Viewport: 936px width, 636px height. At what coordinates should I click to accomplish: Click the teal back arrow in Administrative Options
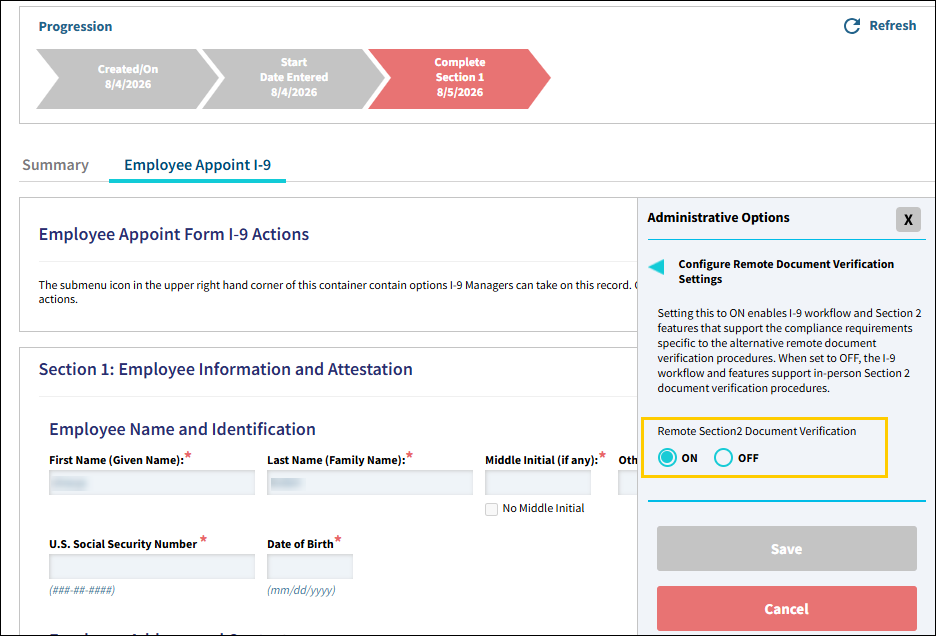tap(657, 266)
